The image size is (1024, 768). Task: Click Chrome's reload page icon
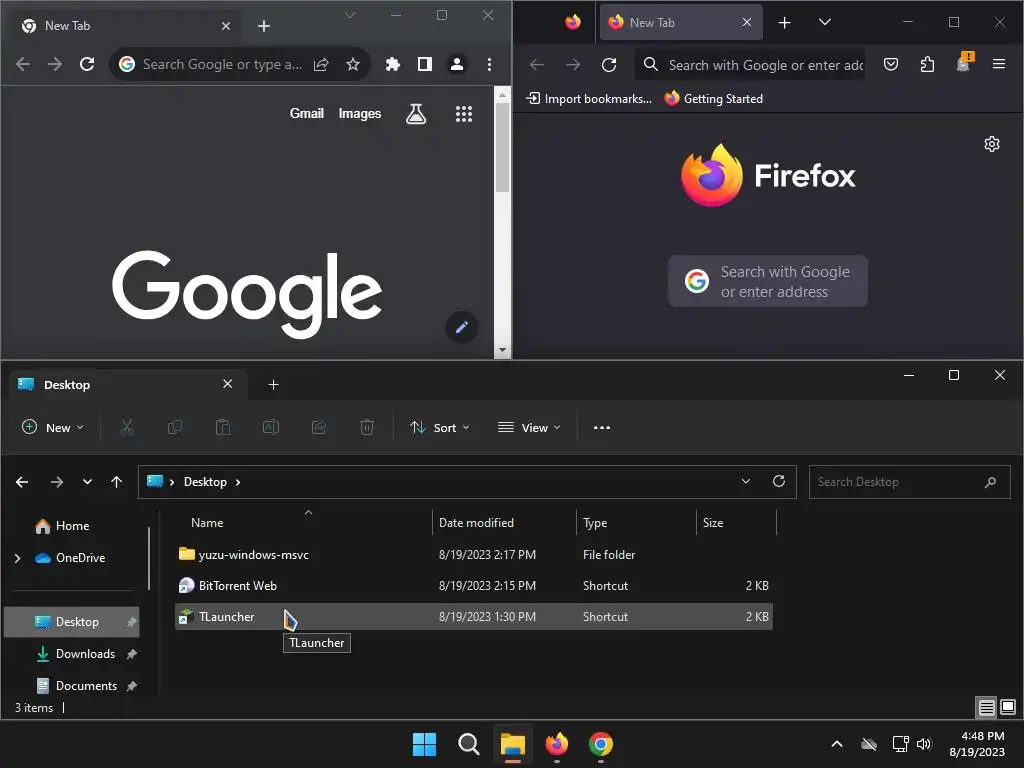coord(87,64)
